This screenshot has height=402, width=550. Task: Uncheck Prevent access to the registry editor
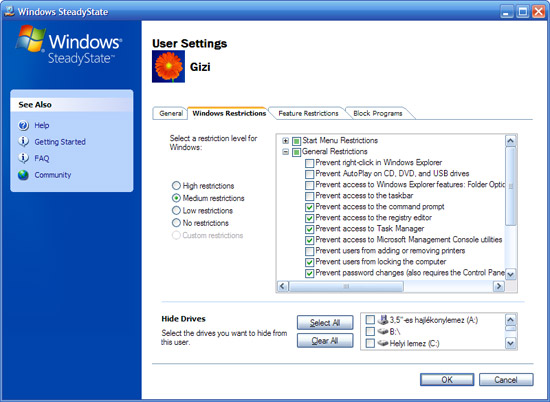tap(309, 218)
